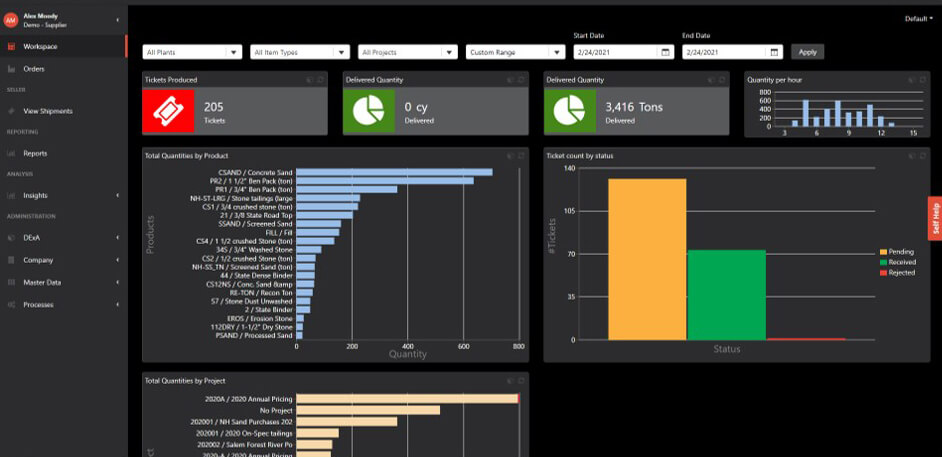942x457 pixels.
Task: Click the pie chart icon for Tons delivered
Action: pos(569,111)
